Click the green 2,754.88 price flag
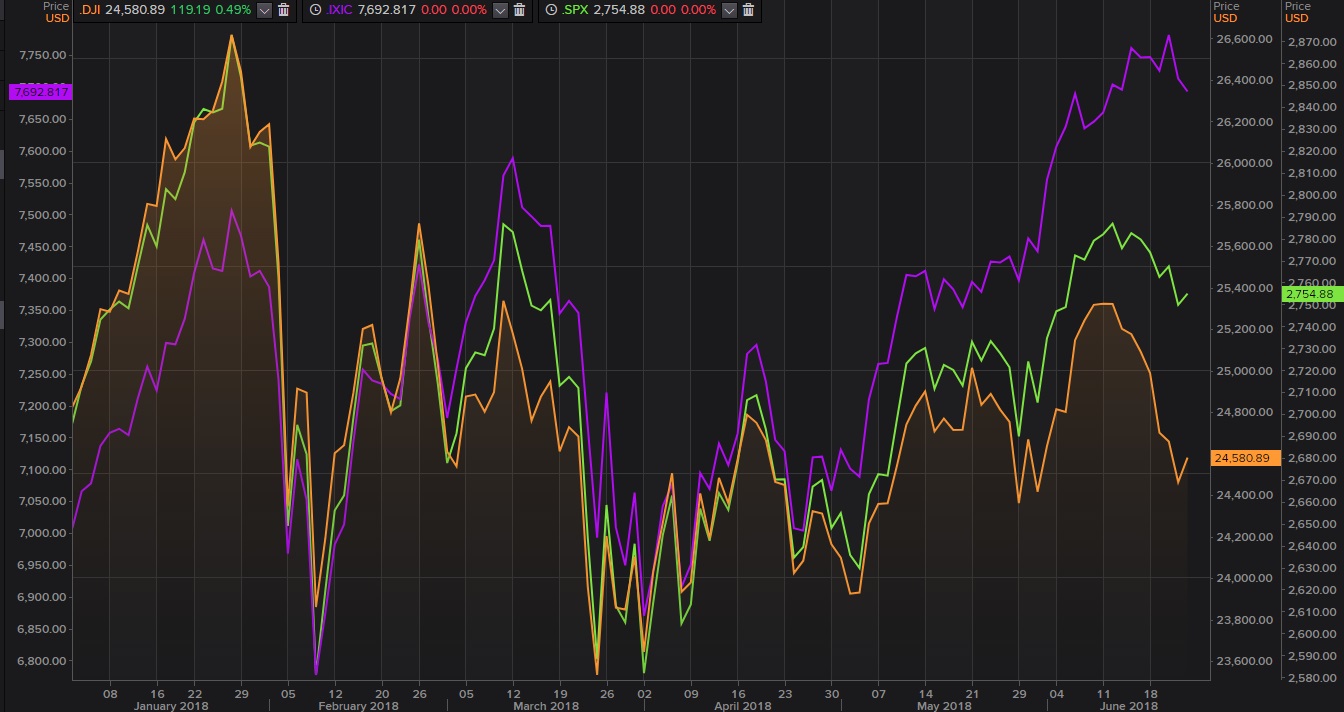 click(1308, 294)
